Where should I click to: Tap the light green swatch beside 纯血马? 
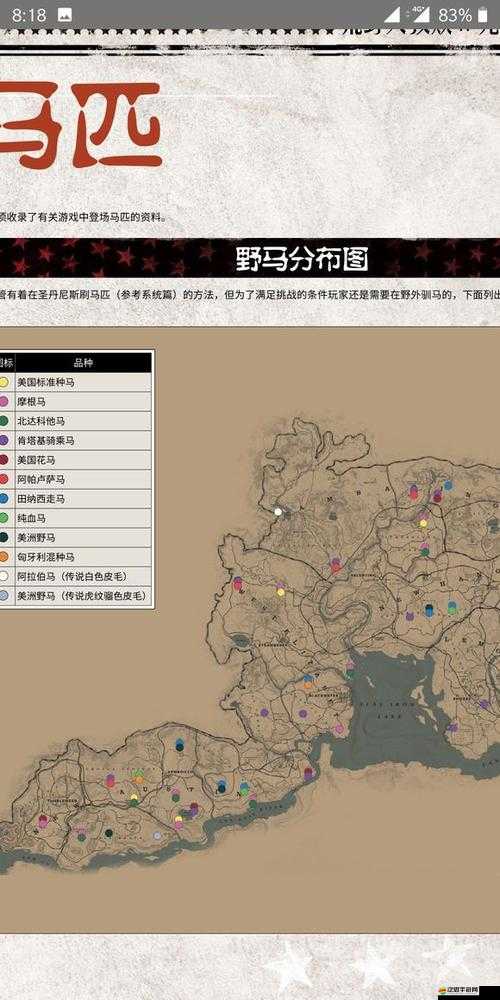tap(4, 518)
